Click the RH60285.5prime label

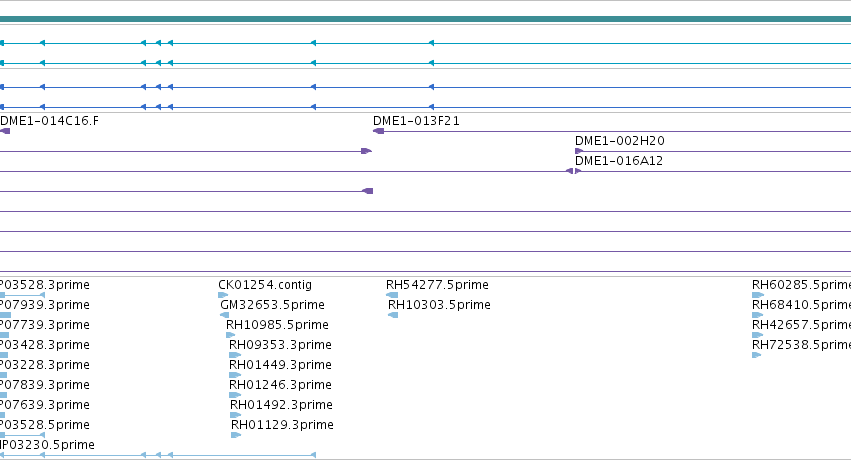[x=801, y=285]
